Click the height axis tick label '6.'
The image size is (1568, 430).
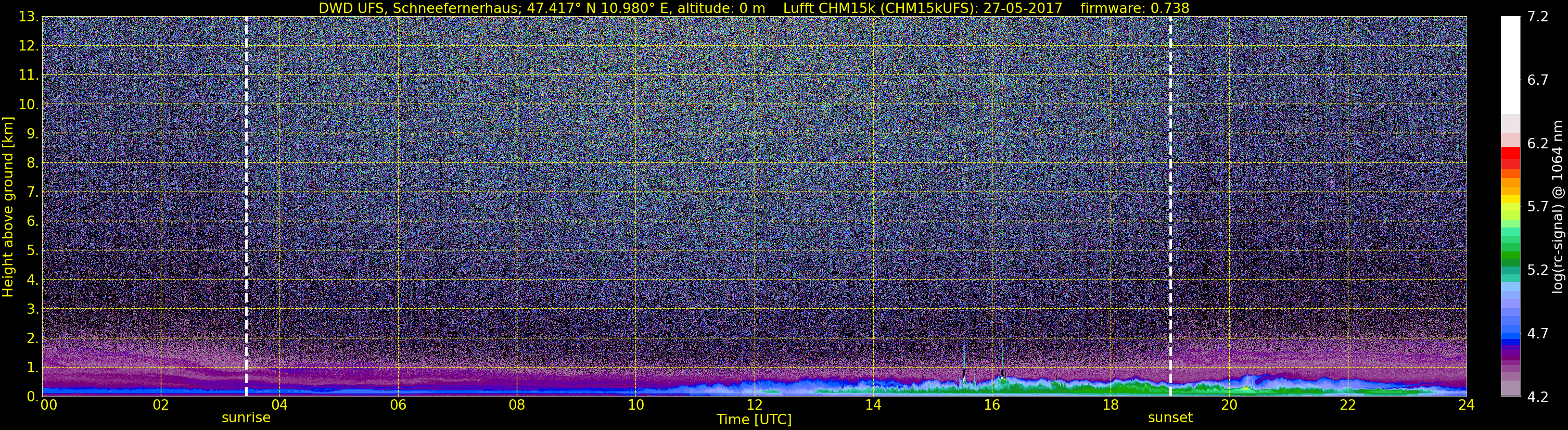(33, 222)
